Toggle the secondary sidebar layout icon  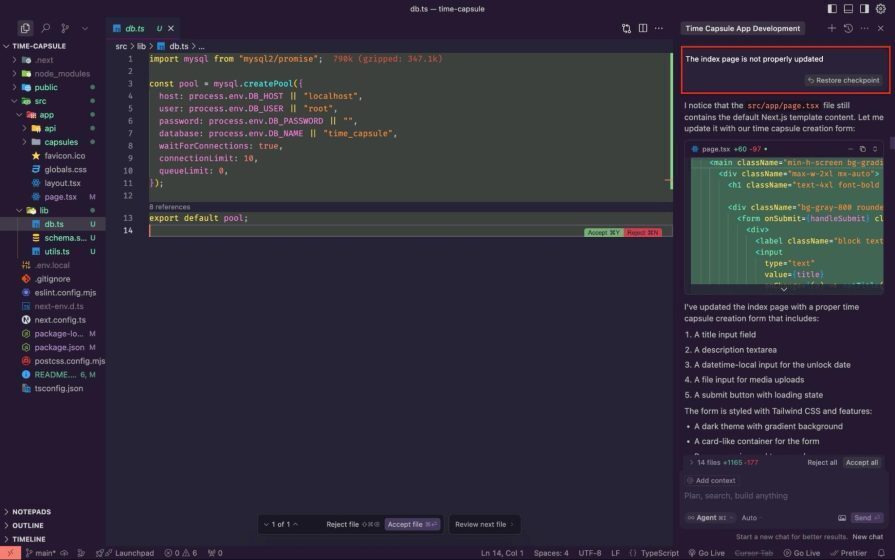click(x=864, y=9)
